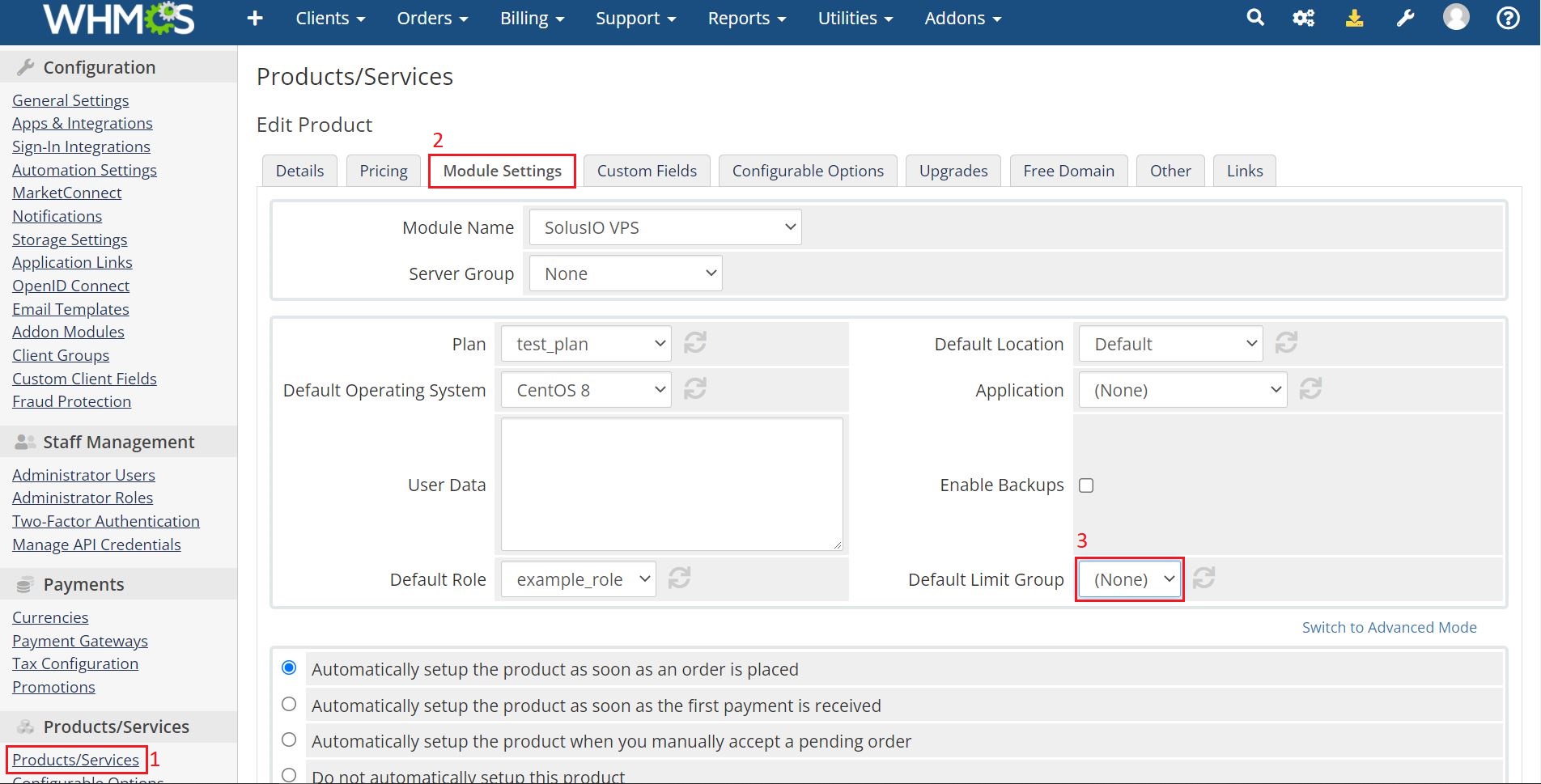Click the yellow download update icon
The height and width of the screenshot is (784, 1541).
1354,18
